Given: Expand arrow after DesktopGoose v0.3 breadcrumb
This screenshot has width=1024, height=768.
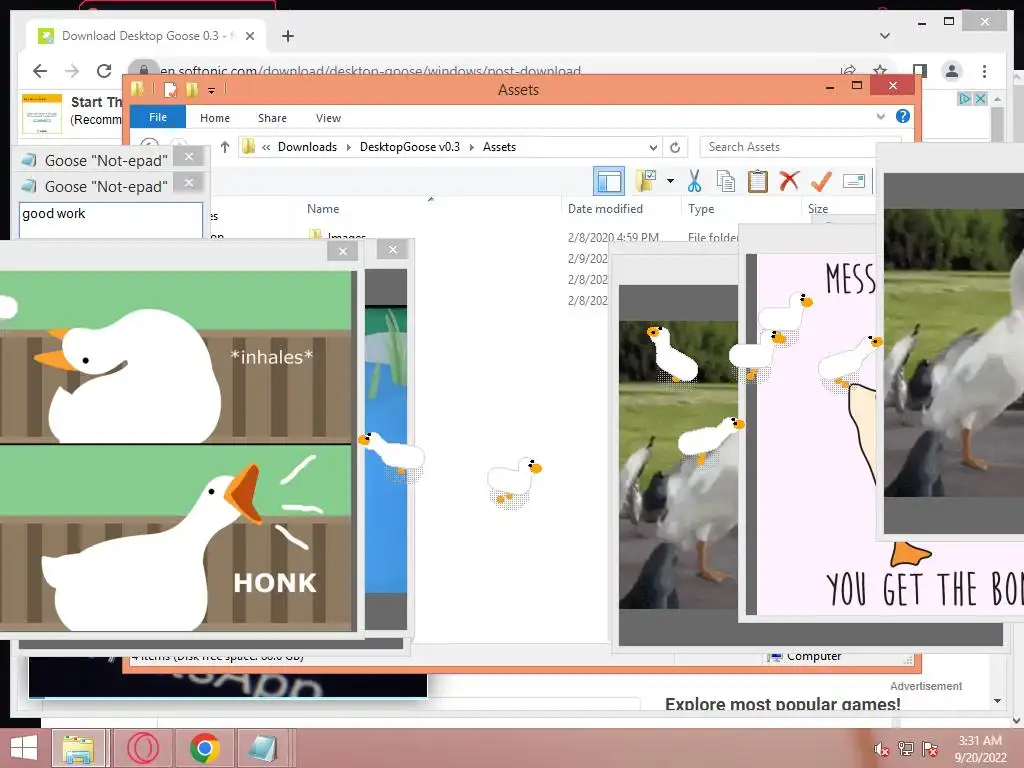Looking at the screenshot, I should [x=472, y=147].
